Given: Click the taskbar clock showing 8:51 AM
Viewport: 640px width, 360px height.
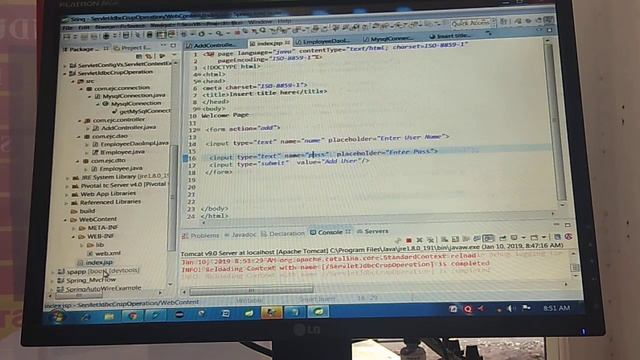Looking at the screenshot, I should [x=556, y=309].
